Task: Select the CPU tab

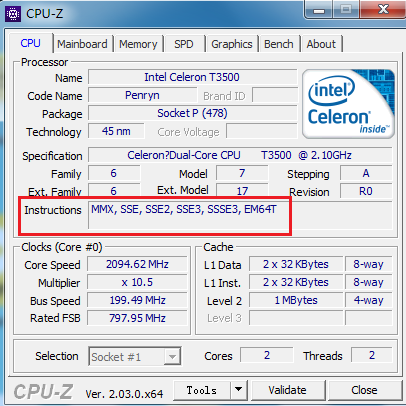Action: pos(30,43)
